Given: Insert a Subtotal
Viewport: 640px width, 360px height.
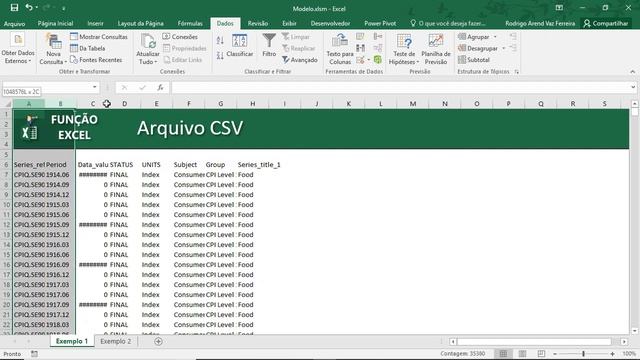Looking at the screenshot, I should click(474, 60).
